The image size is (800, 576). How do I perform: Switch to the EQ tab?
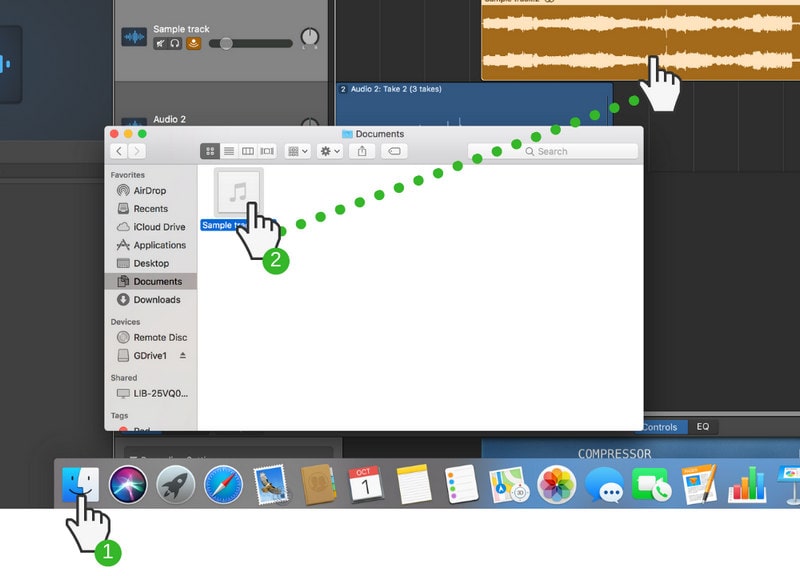pyautogui.click(x=703, y=427)
